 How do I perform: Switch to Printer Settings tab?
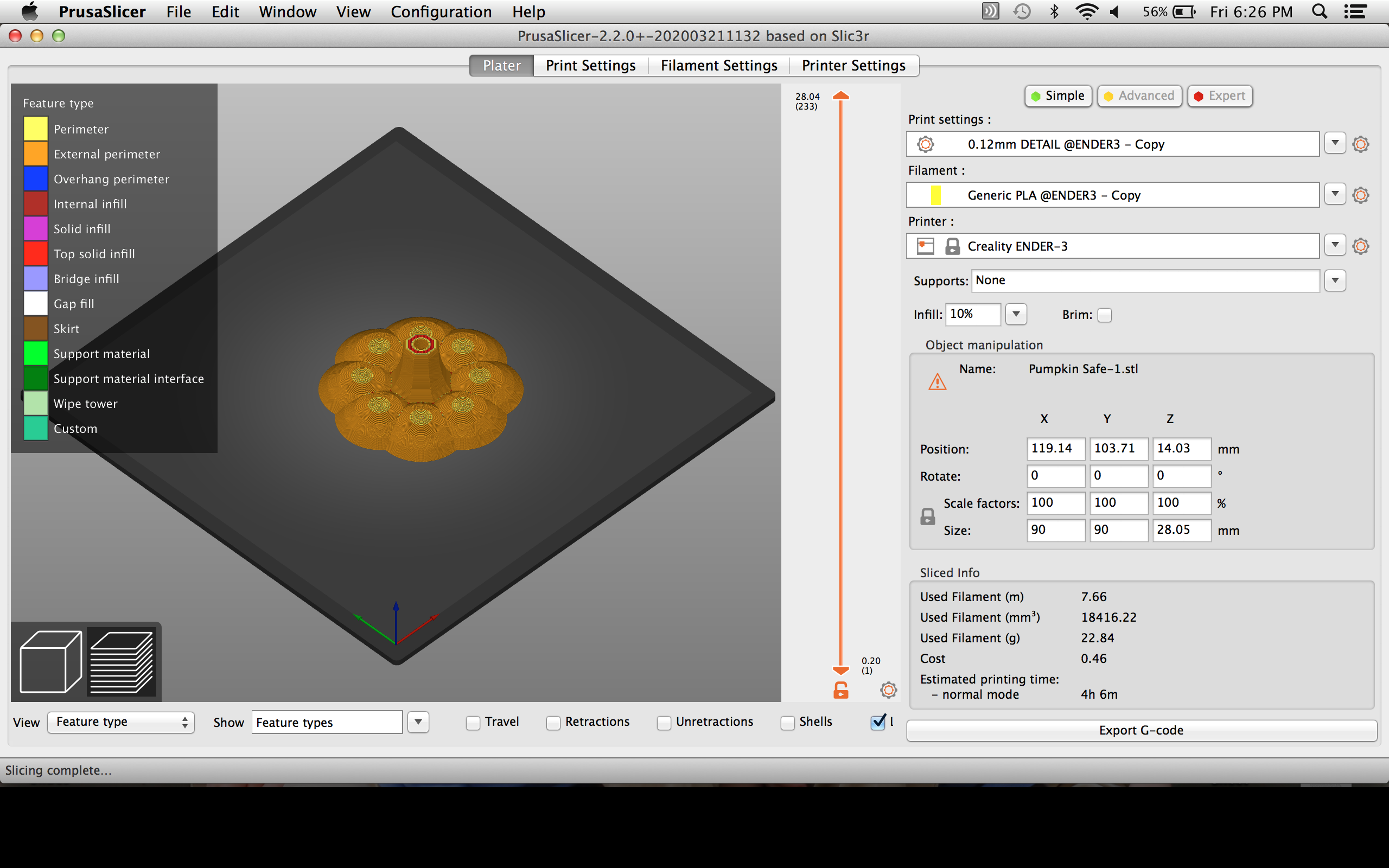point(853,66)
